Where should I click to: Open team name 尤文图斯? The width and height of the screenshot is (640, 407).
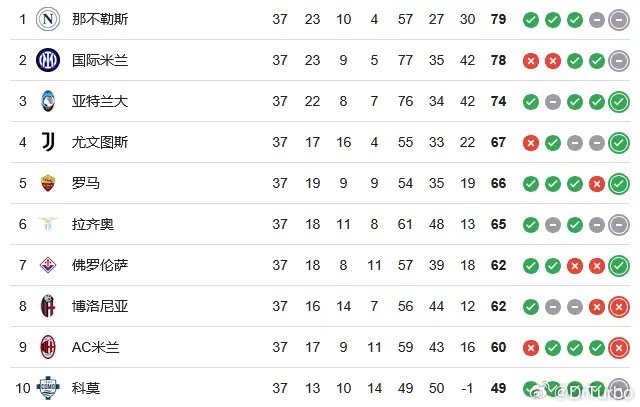click(x=100, y=142)
